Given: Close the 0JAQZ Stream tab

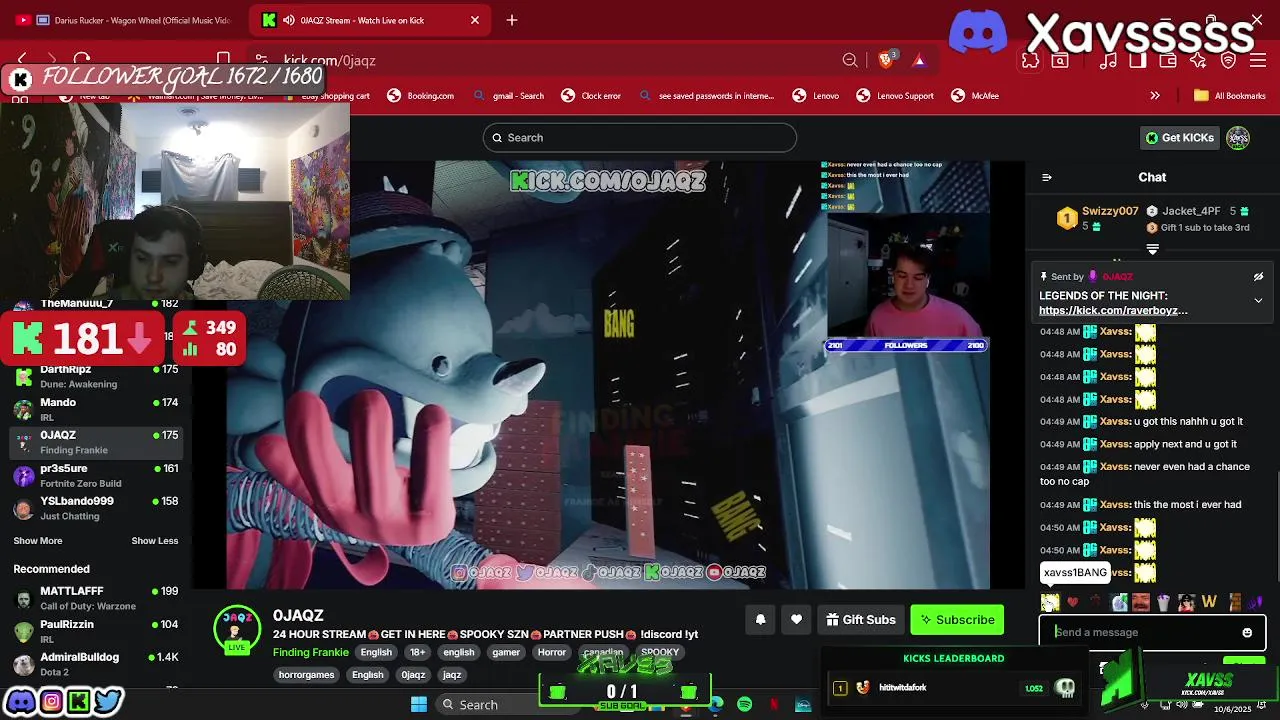Looking at the screenshot, I should click(x=475, y=20).
